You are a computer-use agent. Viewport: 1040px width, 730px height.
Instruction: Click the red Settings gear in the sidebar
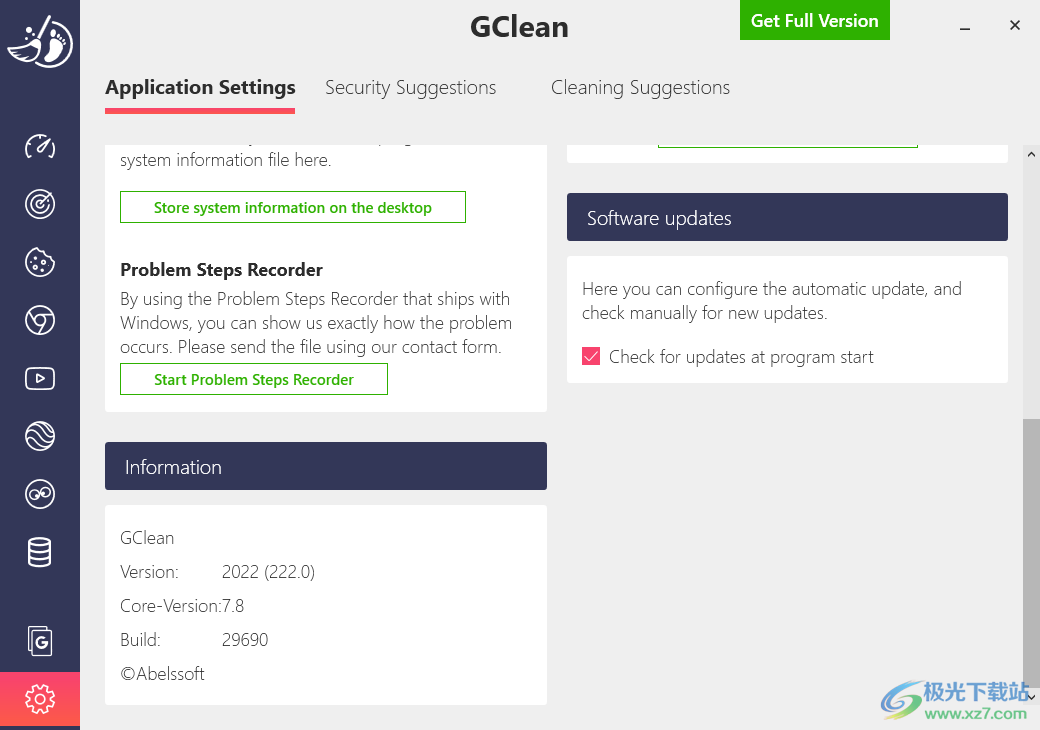tap(40, 700)
